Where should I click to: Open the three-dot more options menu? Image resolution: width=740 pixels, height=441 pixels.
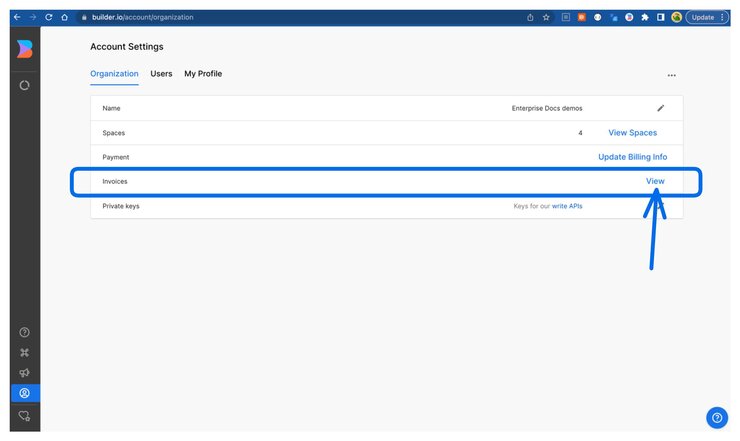(x=672, y=76)
